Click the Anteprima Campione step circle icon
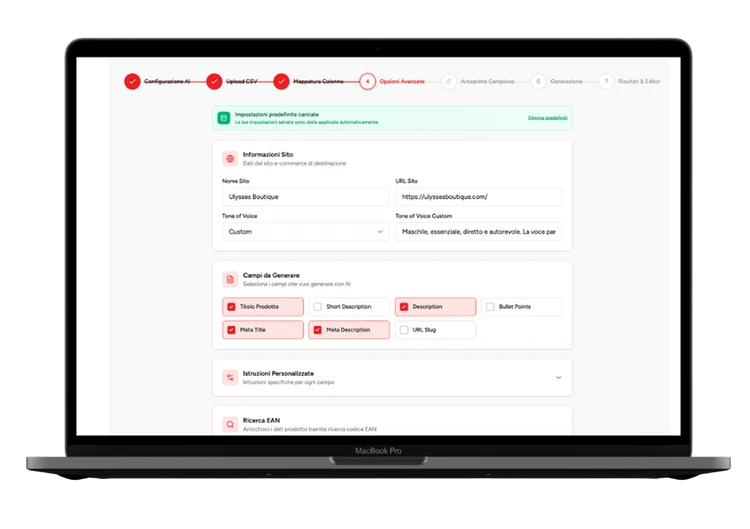Image resolution: width=750 pixels, height=529 pixels. coord(448,81)
